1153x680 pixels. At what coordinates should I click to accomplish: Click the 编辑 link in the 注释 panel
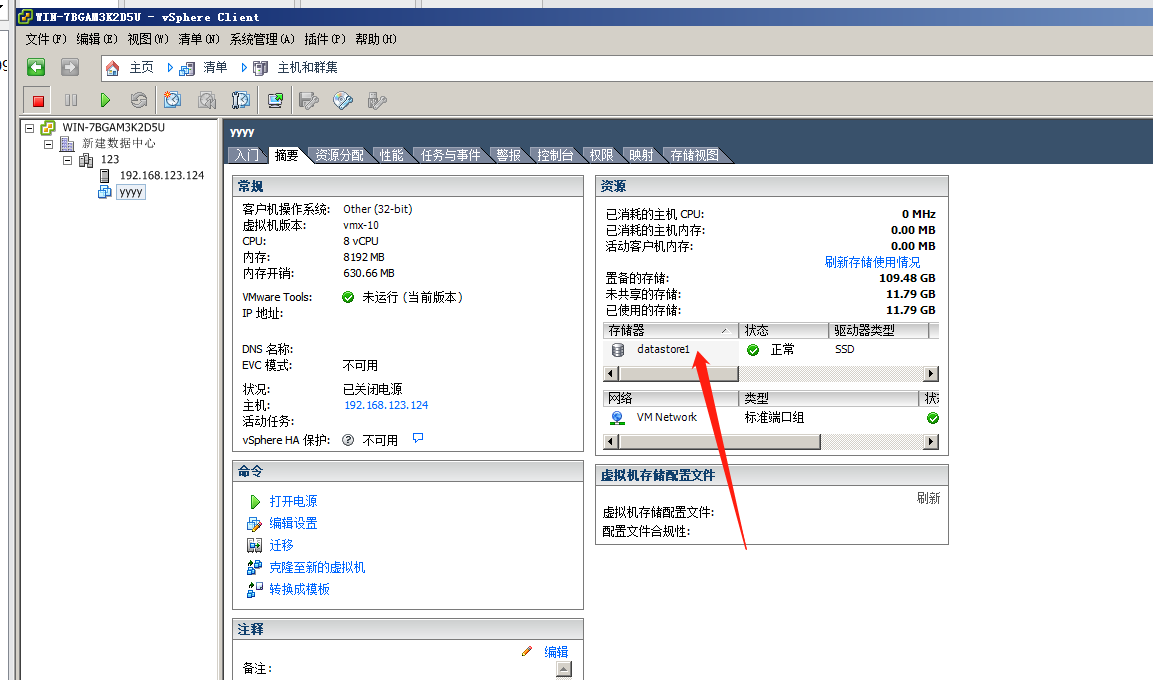click(556, 652)
